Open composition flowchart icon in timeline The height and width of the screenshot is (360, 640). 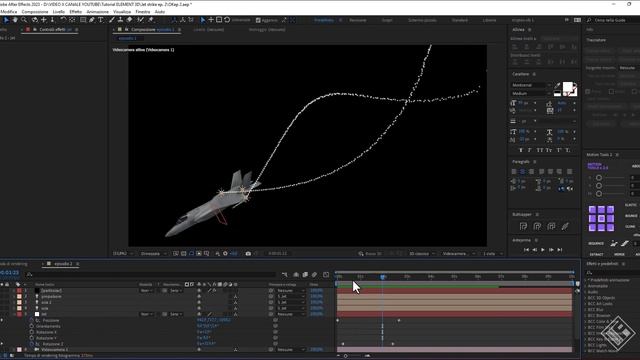(284, 275)
